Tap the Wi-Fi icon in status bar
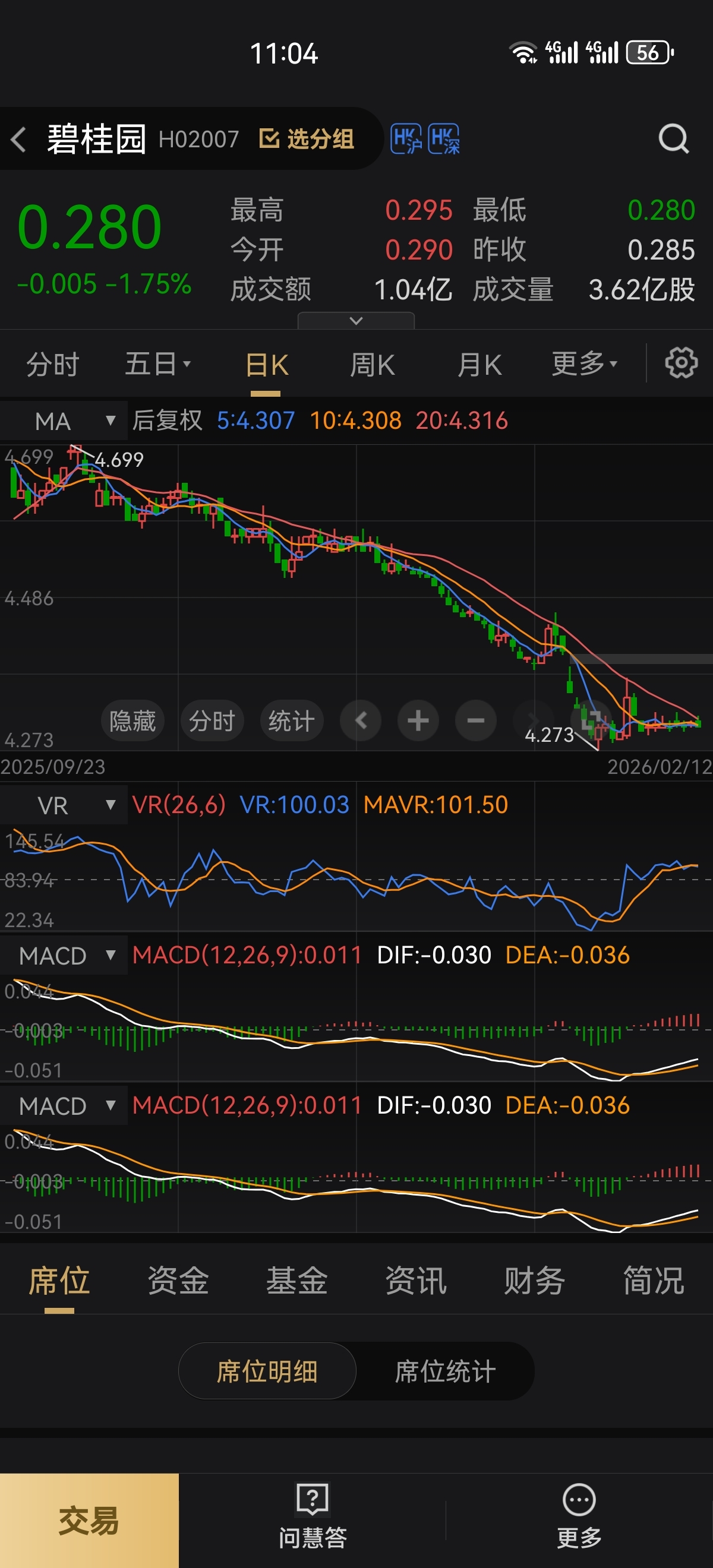This screenshot has height=1568, width=713. pyautogui.click(x=523, y=53)
